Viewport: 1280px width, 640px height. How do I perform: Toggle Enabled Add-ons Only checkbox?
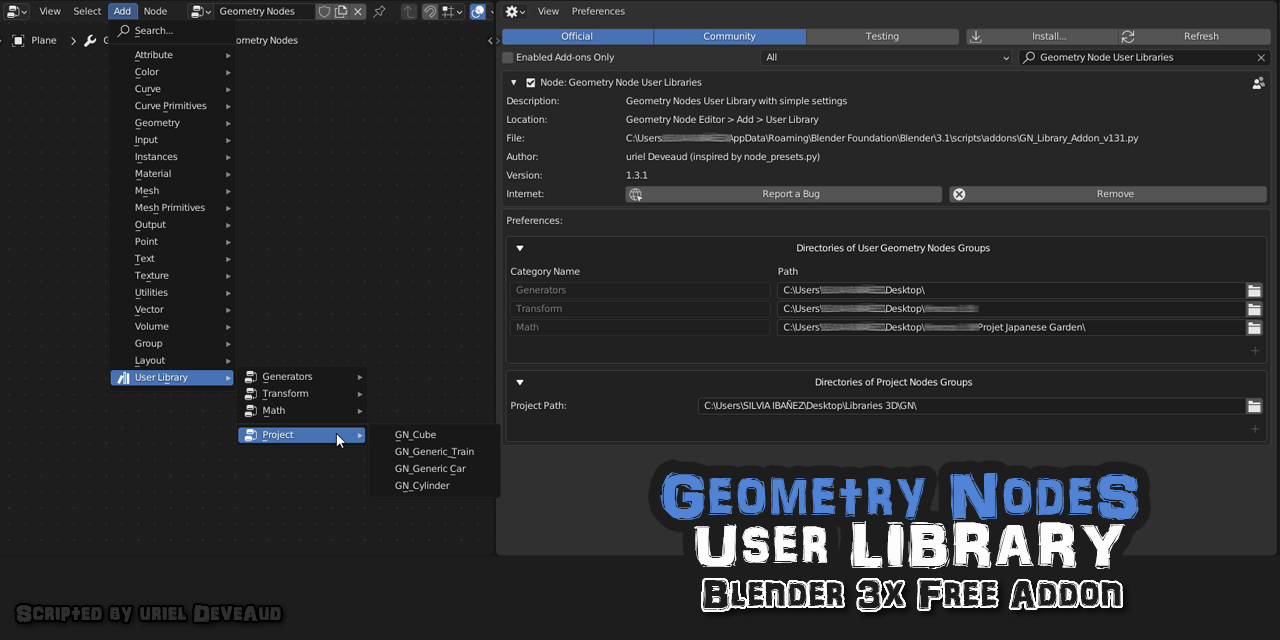(x=508, y=58)
